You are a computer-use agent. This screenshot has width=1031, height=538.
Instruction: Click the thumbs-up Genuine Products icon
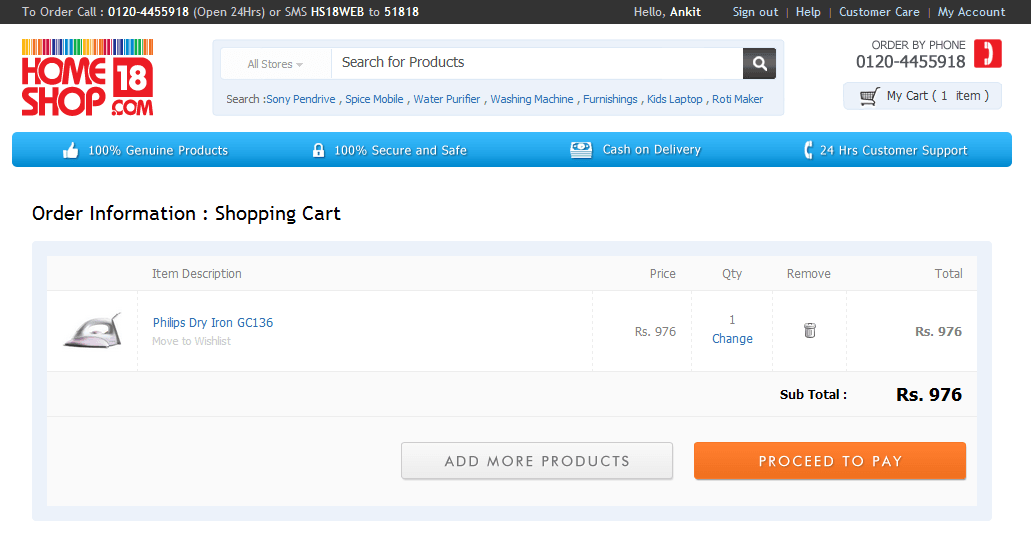tap(70, 151)
